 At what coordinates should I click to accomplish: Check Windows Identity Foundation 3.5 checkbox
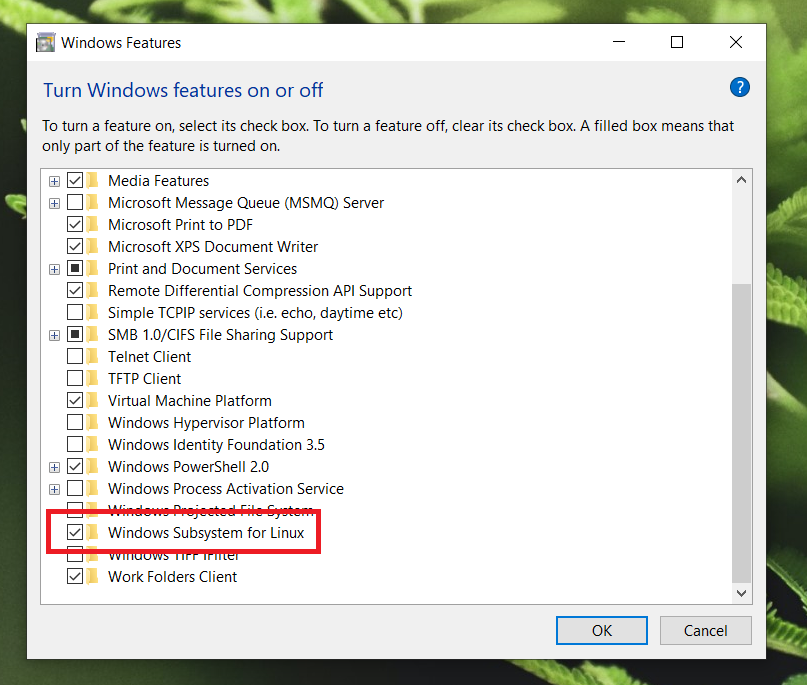click(75, 444)
